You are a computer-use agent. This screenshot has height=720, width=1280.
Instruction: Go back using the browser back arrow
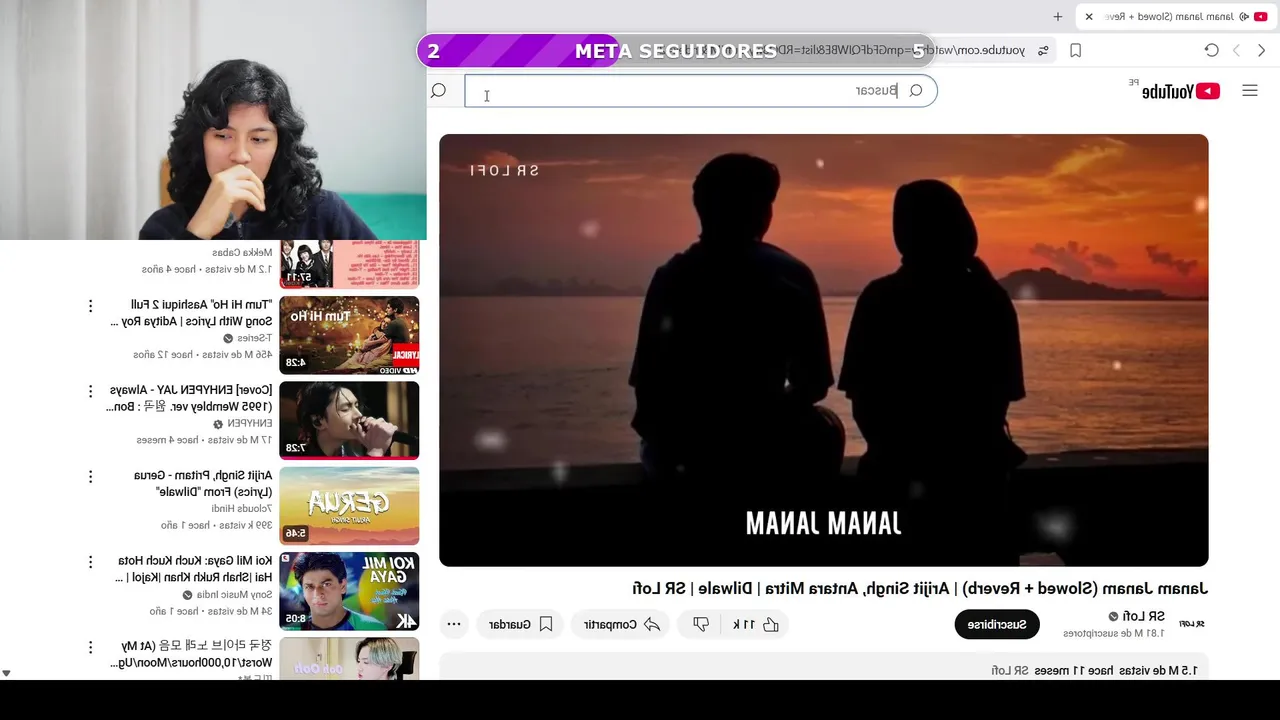1260,50
